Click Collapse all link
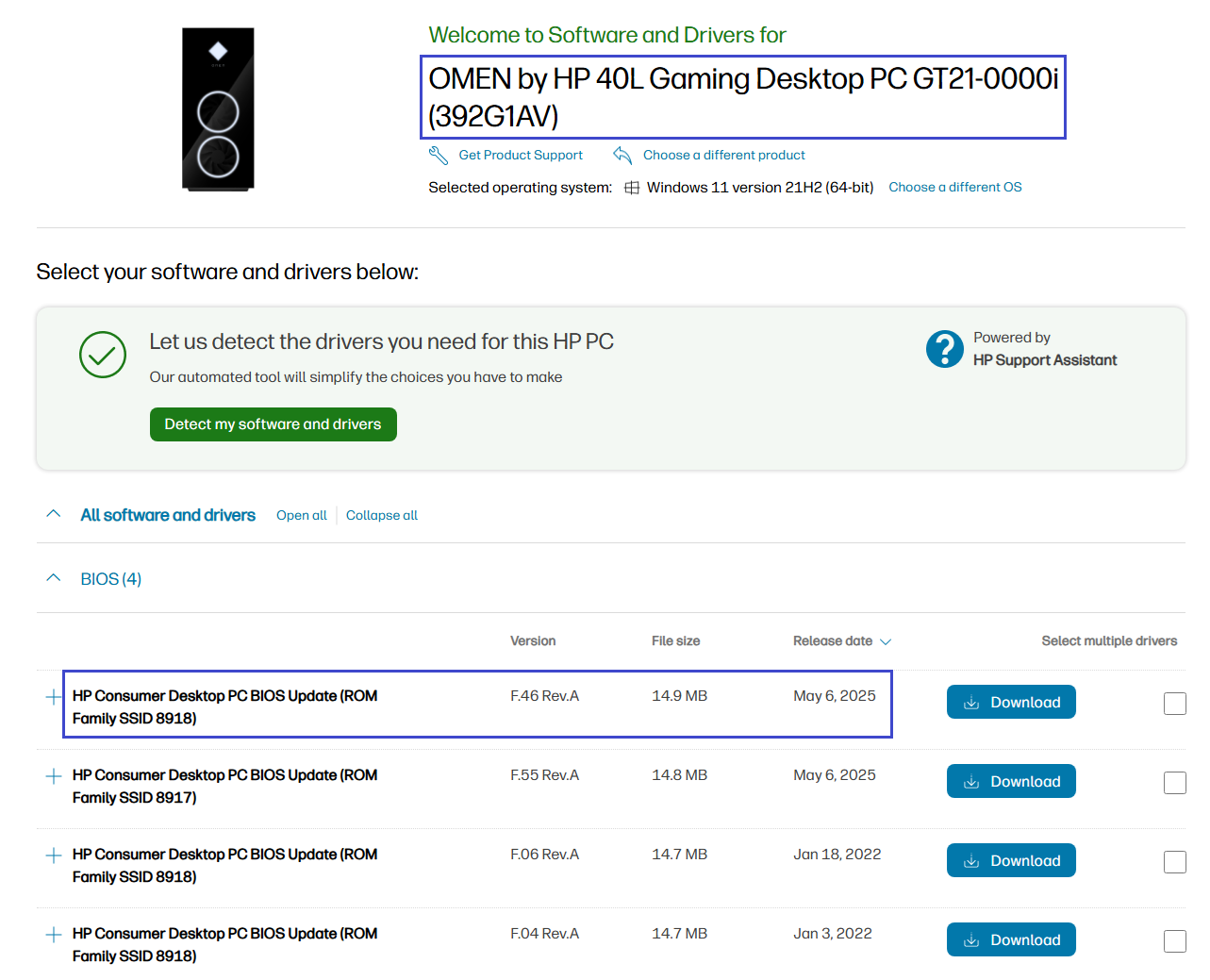The width and height of the screenshot is (1210, 980). click(x=382, y=515)
